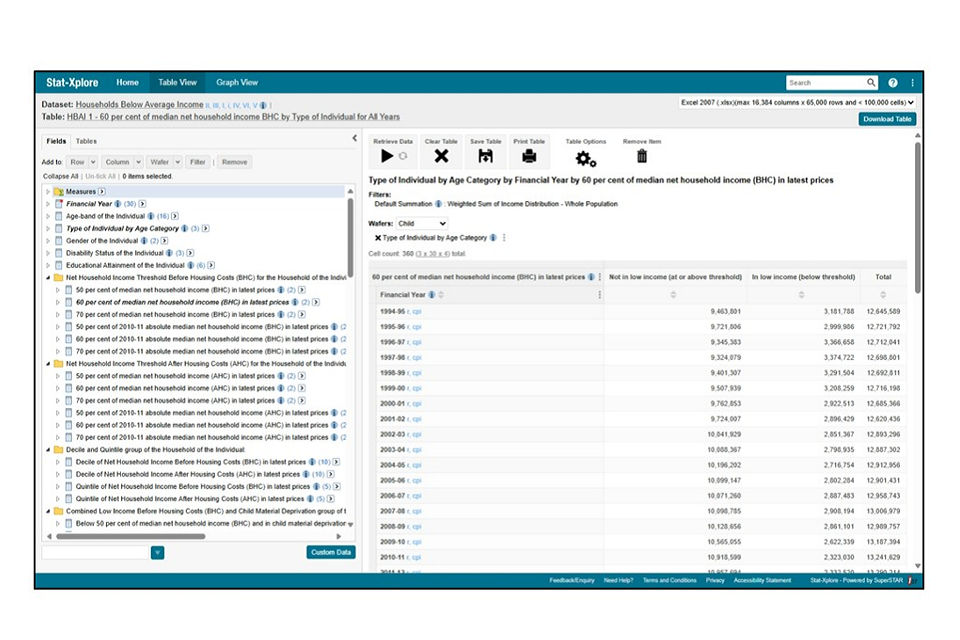960x640 pixels.
Task: Open the Wafers Child dropdown
Action: 422,224
